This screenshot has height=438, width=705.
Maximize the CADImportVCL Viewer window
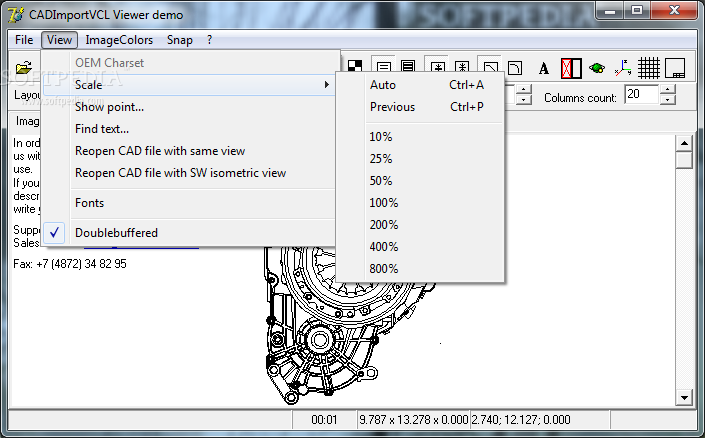coord(636,11)
